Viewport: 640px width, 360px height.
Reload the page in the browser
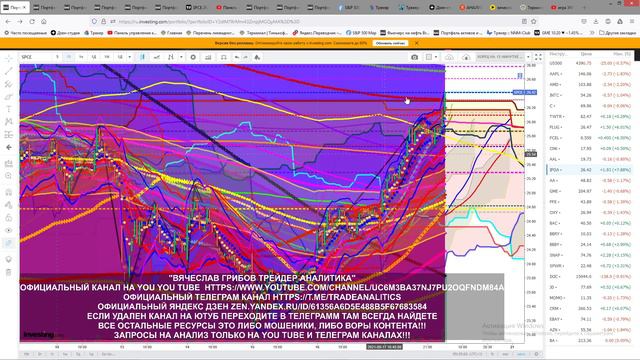pyautogui.click(x=32, y=21)
